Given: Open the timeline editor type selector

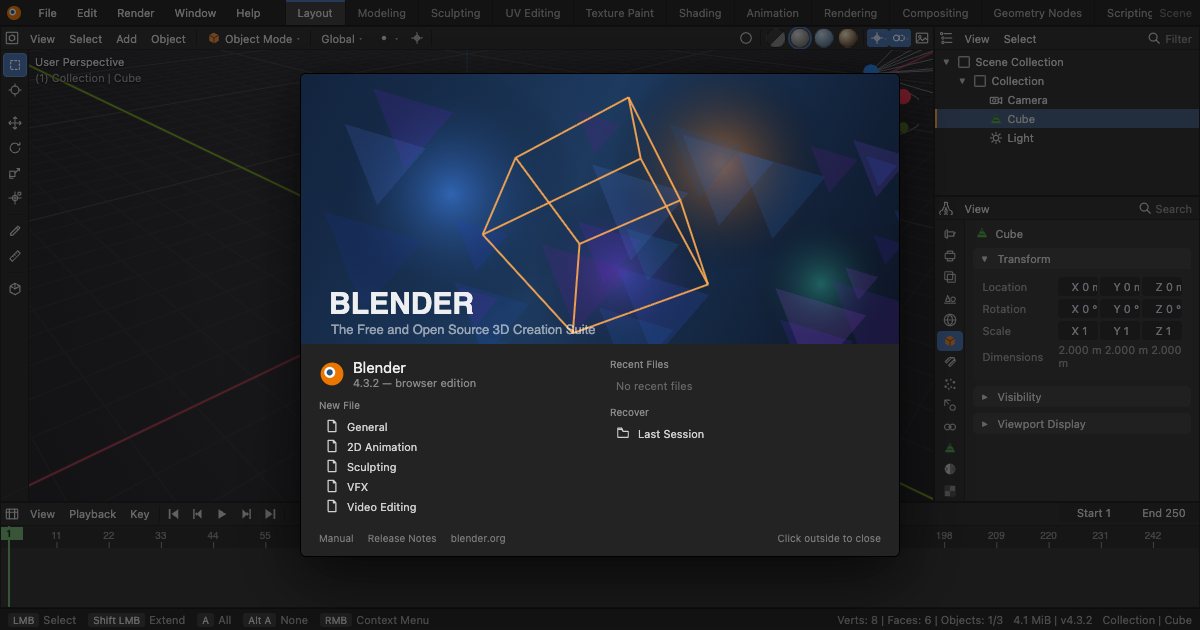Looking at the screenshot, I should click(13, 514).
